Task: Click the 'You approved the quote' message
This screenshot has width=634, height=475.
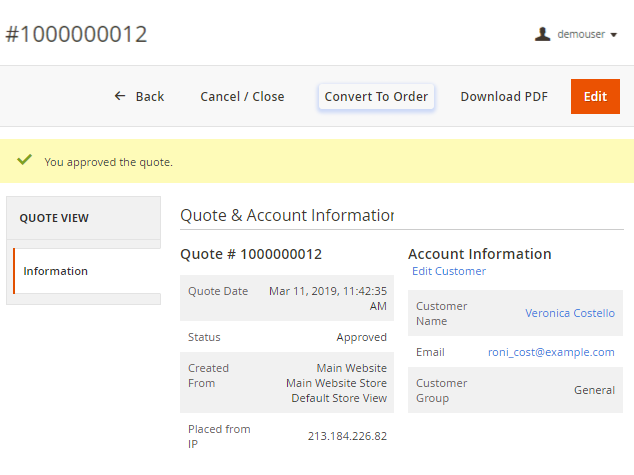Action: pyautogui.click(x=109, y=161)
